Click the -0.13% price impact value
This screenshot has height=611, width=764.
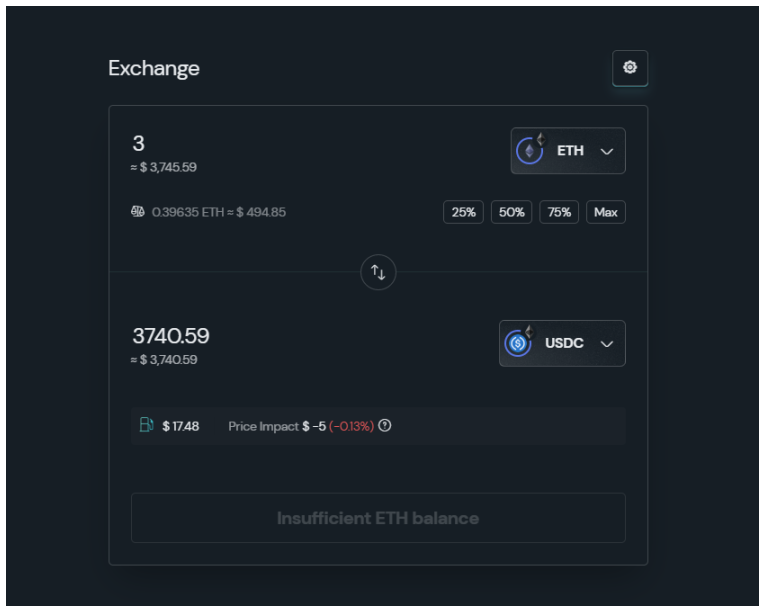(351, 426)
